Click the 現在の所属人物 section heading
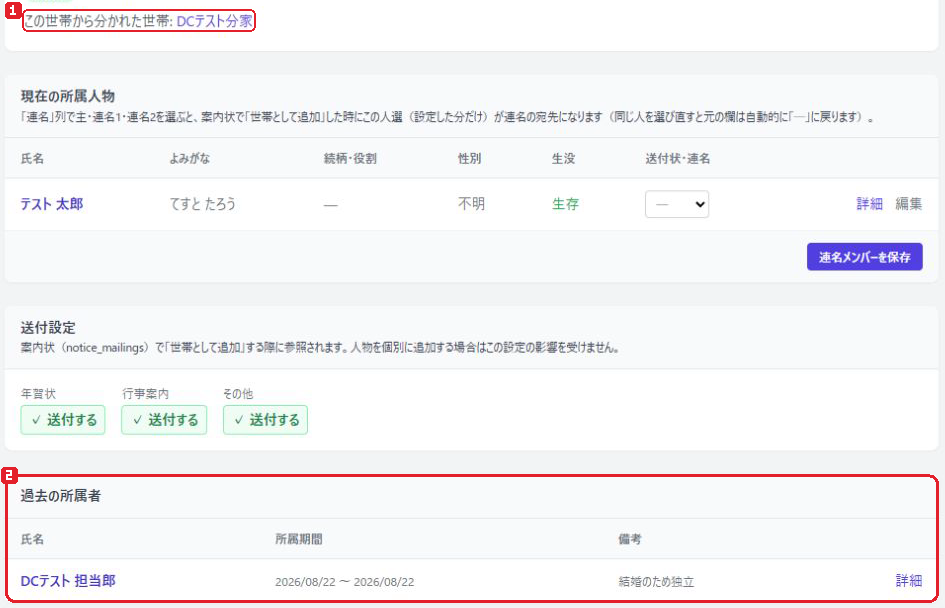The image size is (945, 608). (x=68, y=96)
